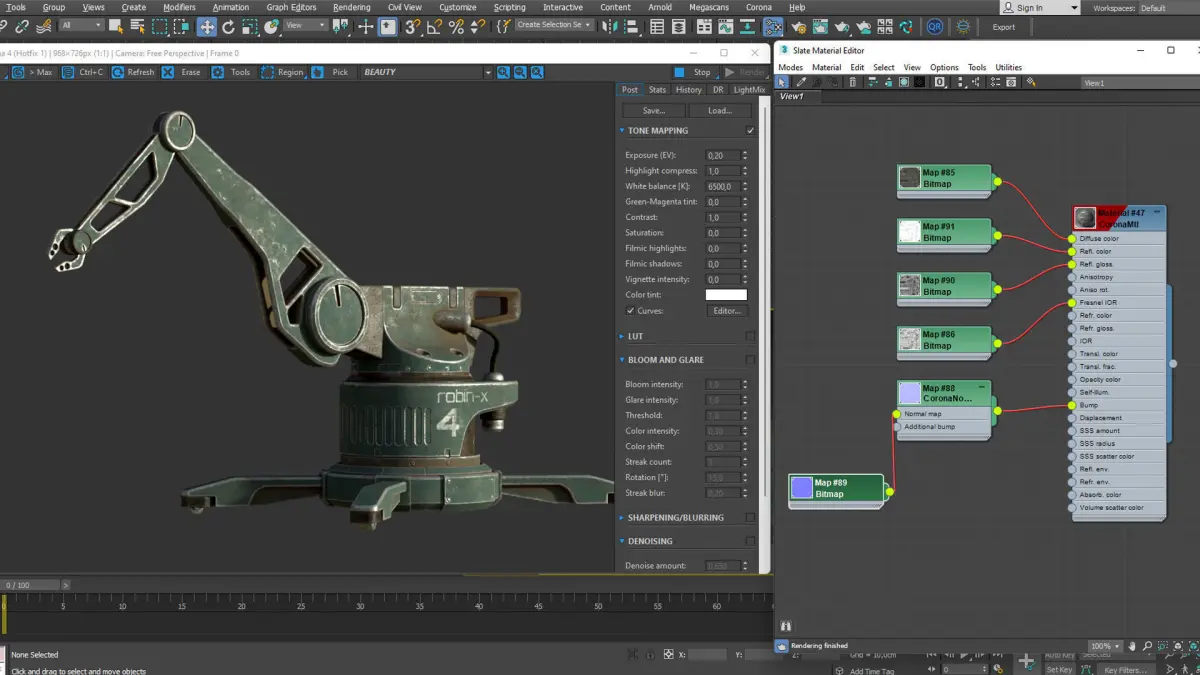
Task: Select the Move transform tool in main toolbar
Action: [207, 27]
